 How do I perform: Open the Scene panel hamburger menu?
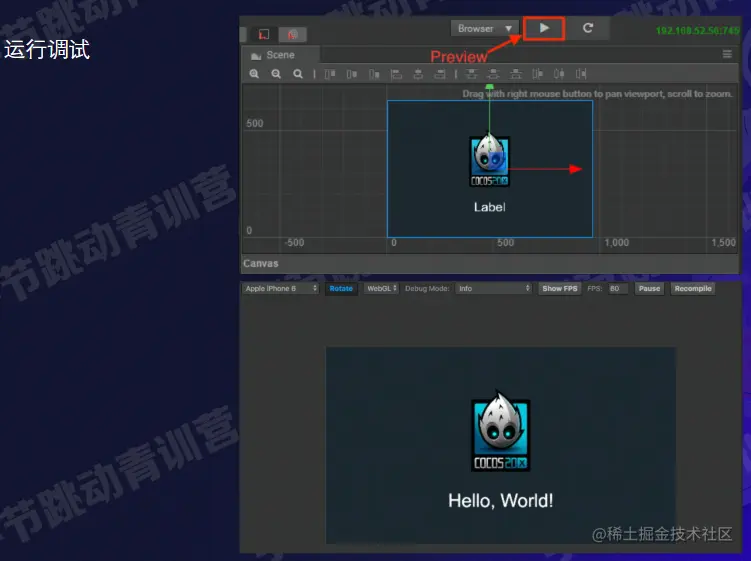tap(727, 54)
